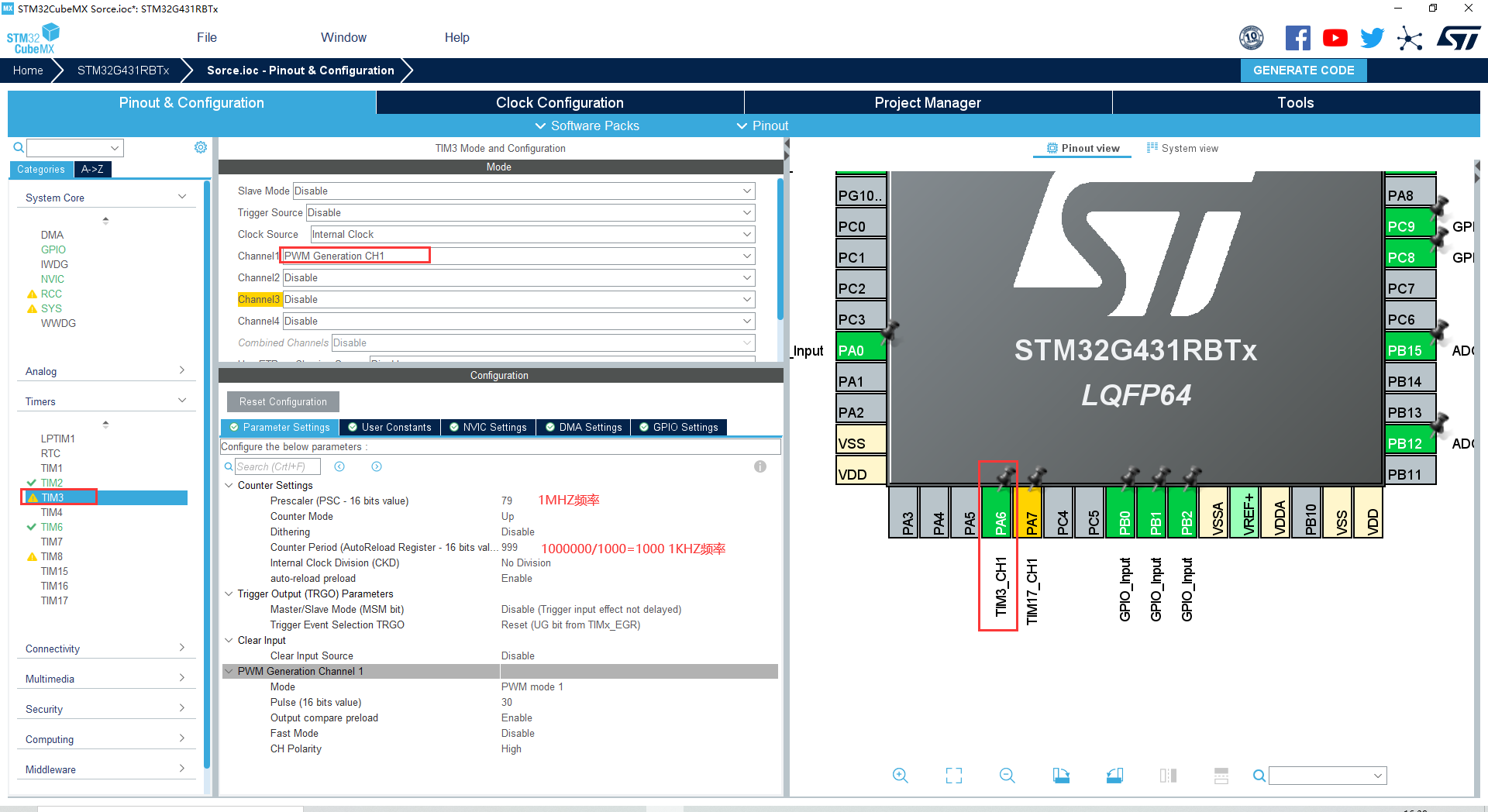
Task: Open the Trigger Source dropdown
Action: tap(531, 213)
